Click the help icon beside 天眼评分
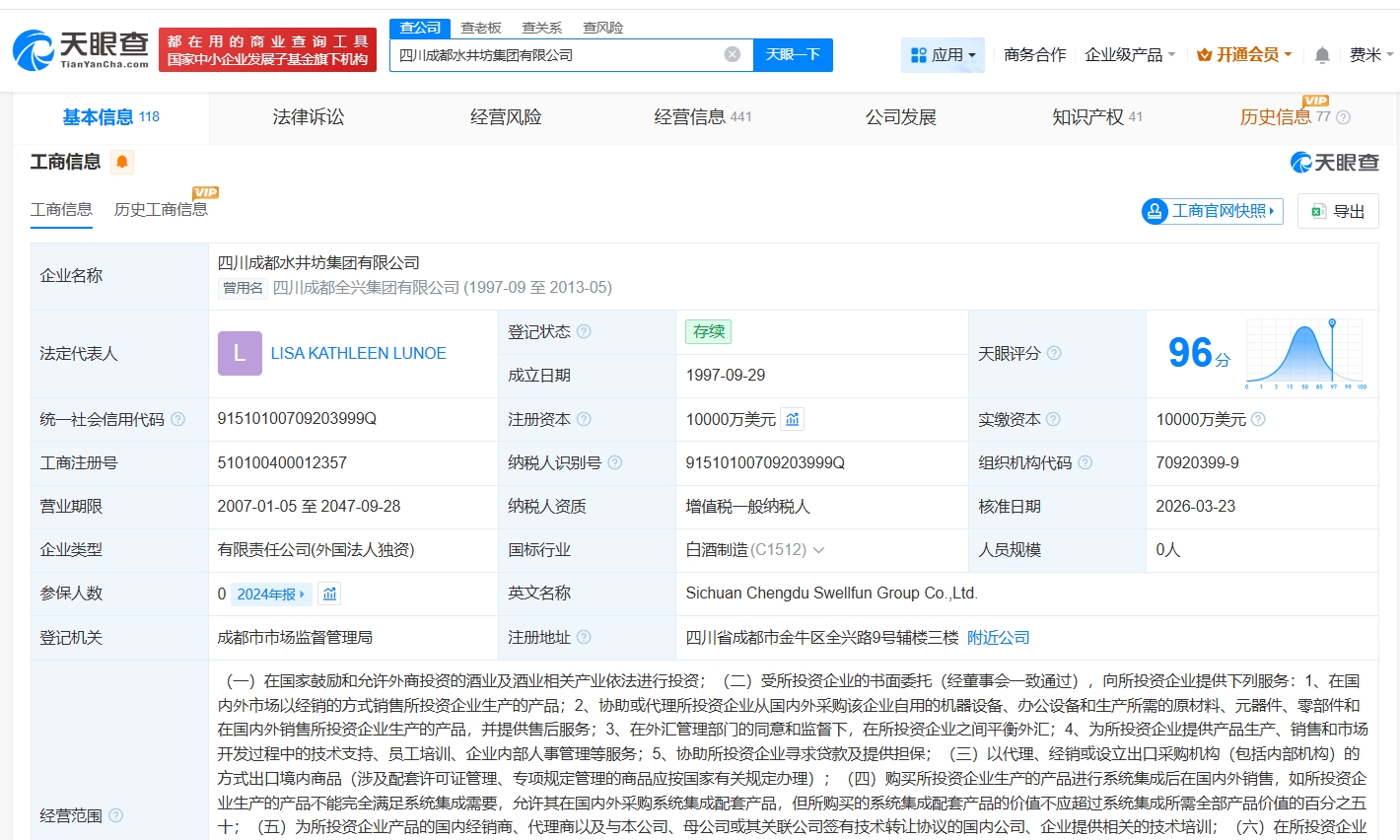Image resolution: width=1400 pixels, height=840 pixels. [1054, 353]
